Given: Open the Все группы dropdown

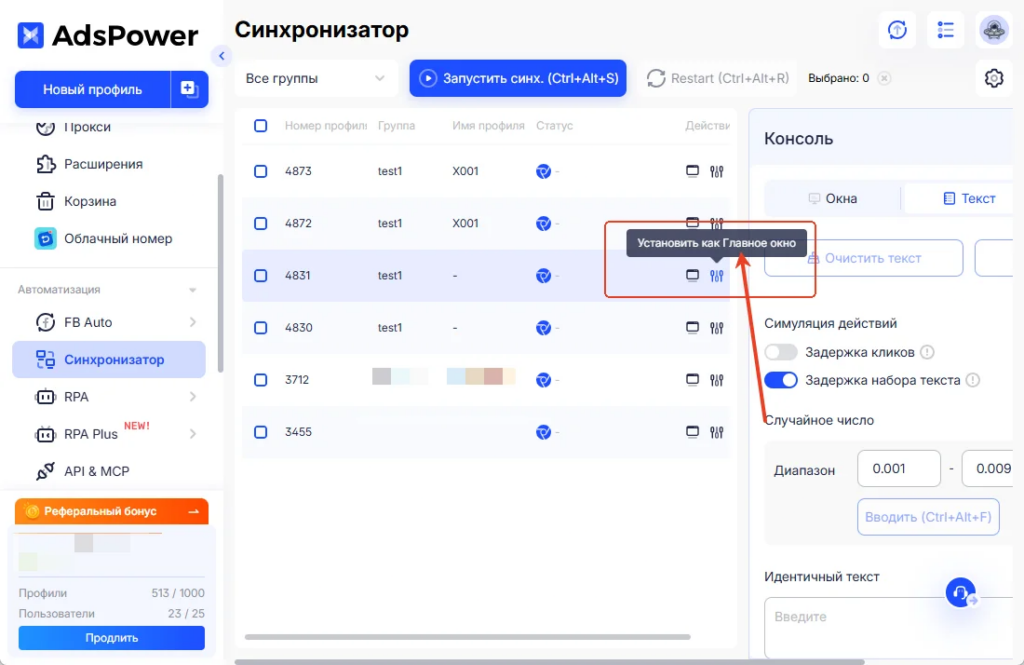Looking at the screenshot, I should tap(315, 78).
